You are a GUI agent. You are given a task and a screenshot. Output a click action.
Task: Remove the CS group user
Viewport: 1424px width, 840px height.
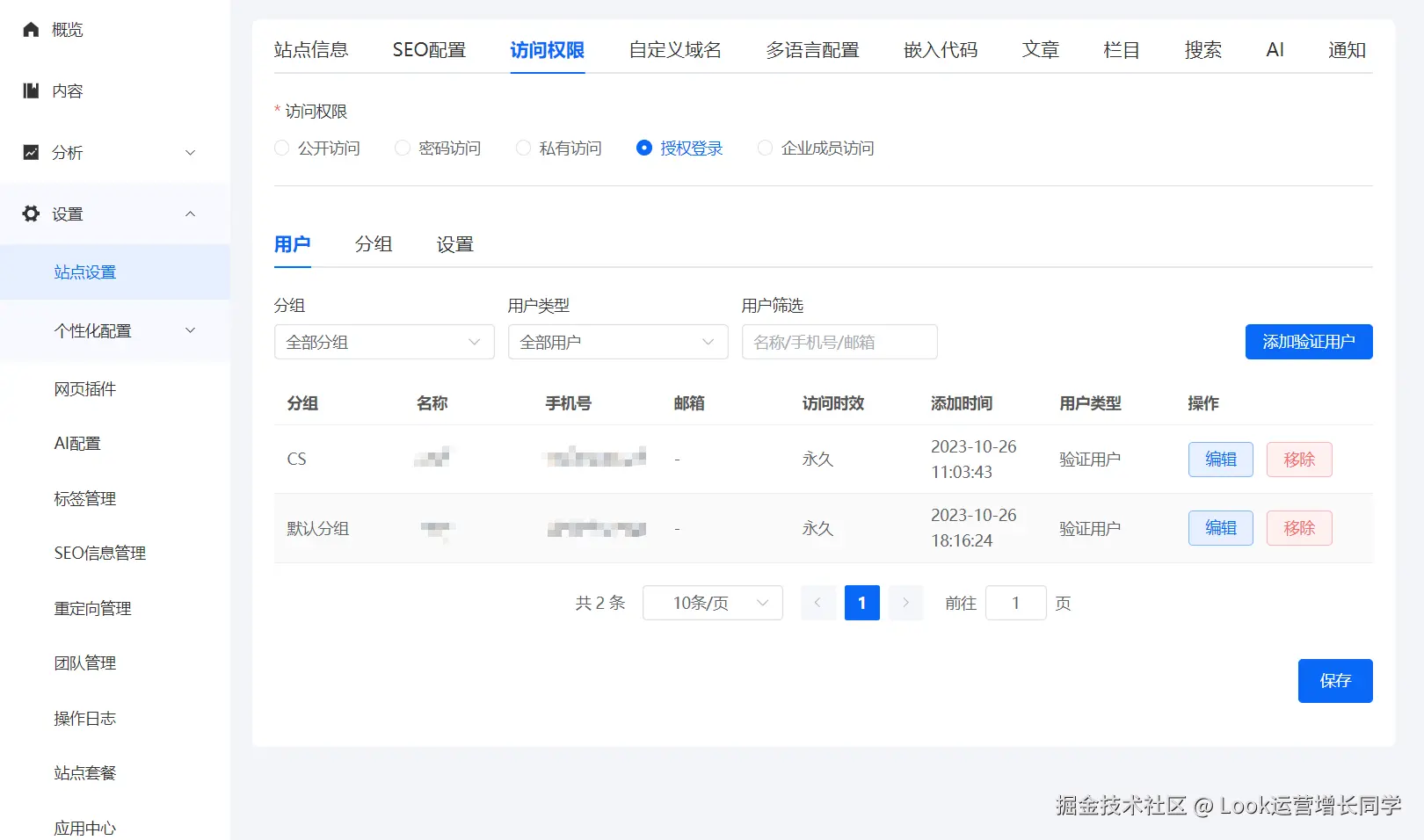1299,460
